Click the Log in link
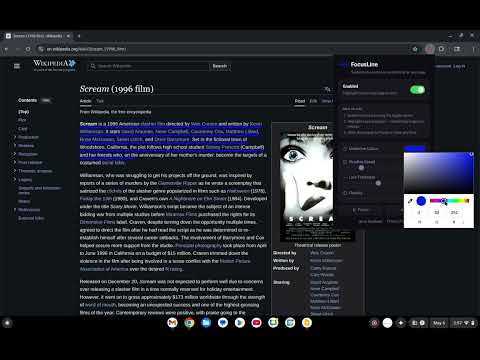This screenshot has width=480, height=360. [x=459, y=66]
